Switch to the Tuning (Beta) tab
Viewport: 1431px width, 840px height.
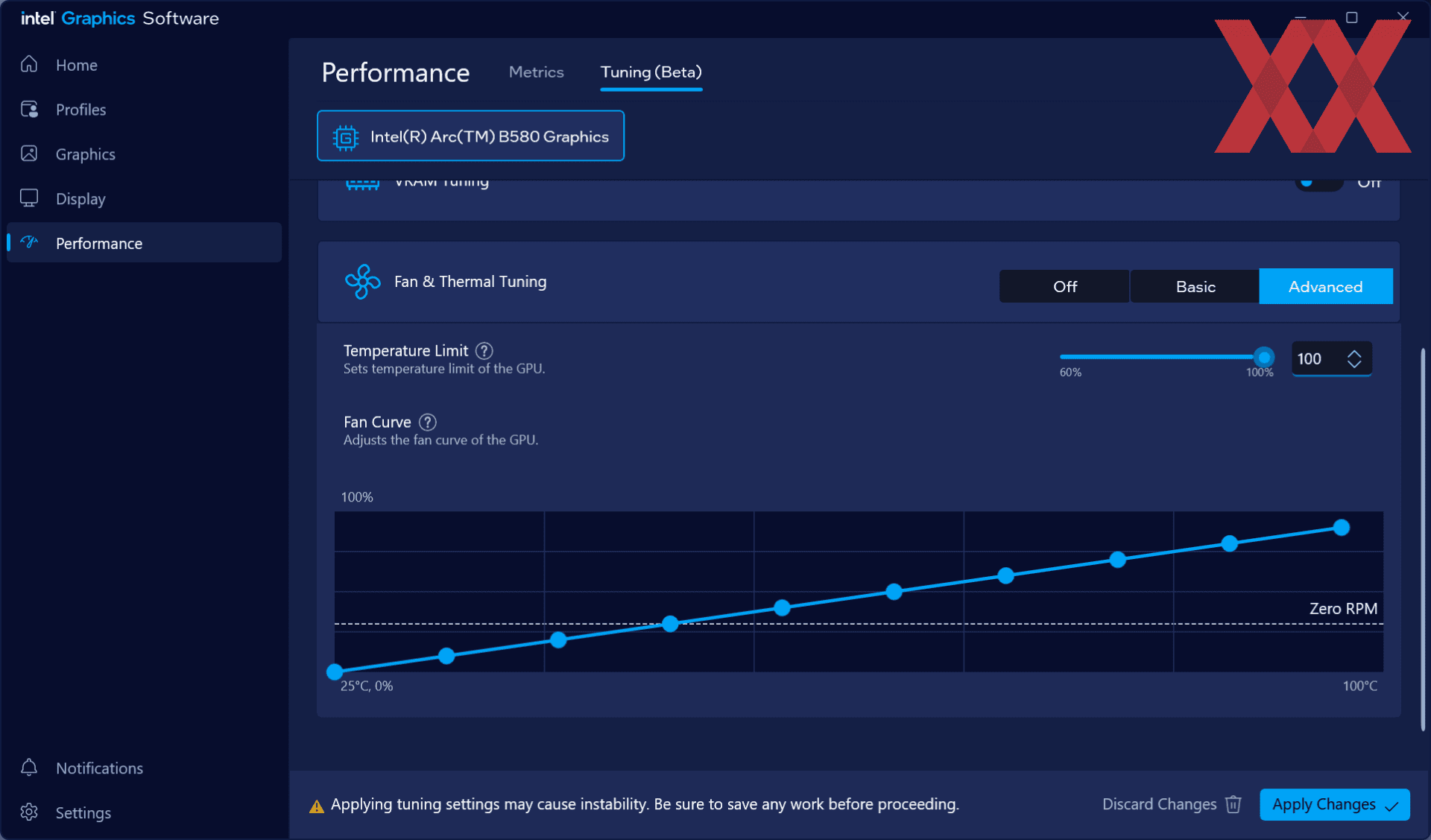(651, 72)
